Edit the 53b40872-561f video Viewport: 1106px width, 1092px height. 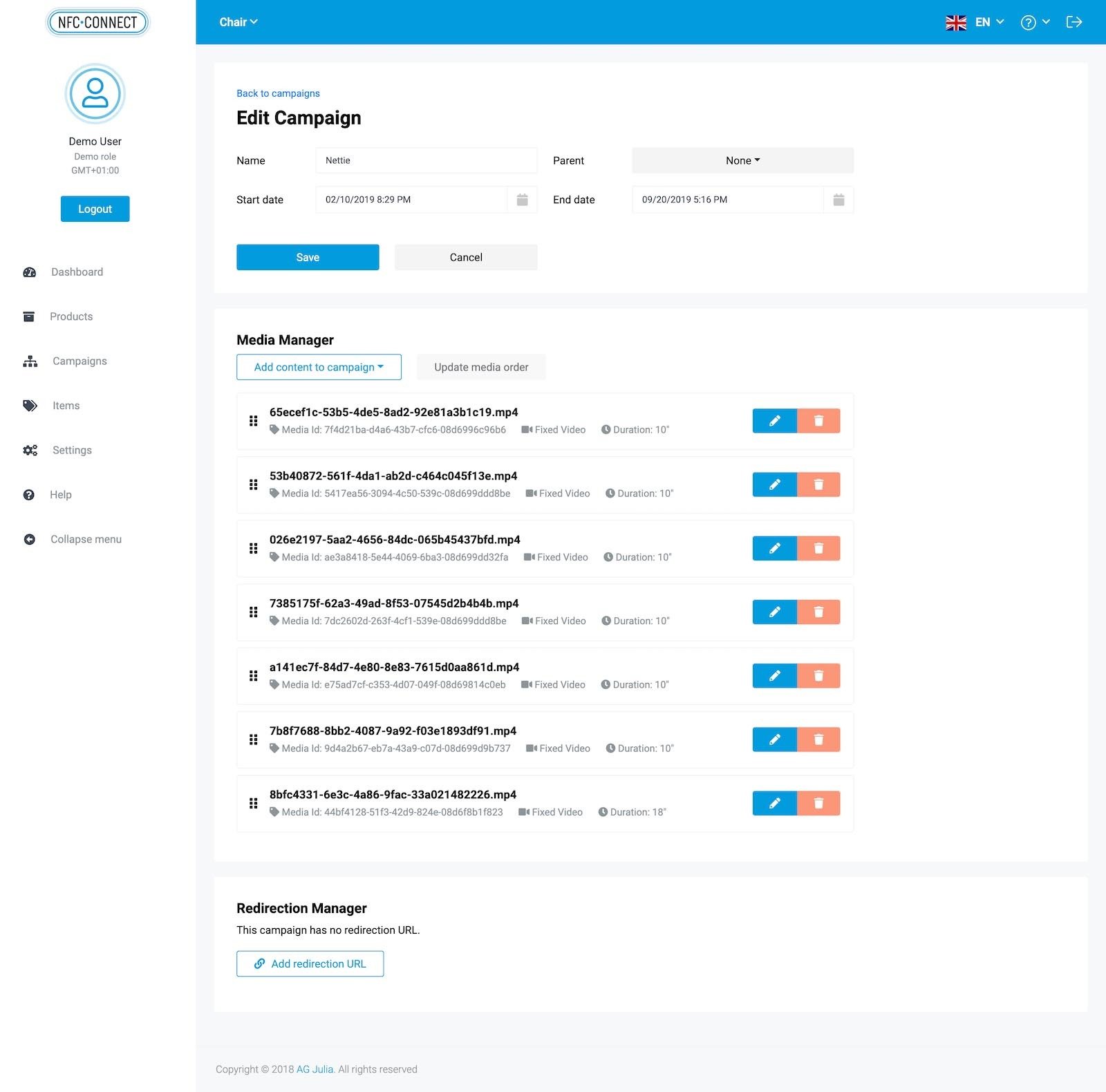774,484
